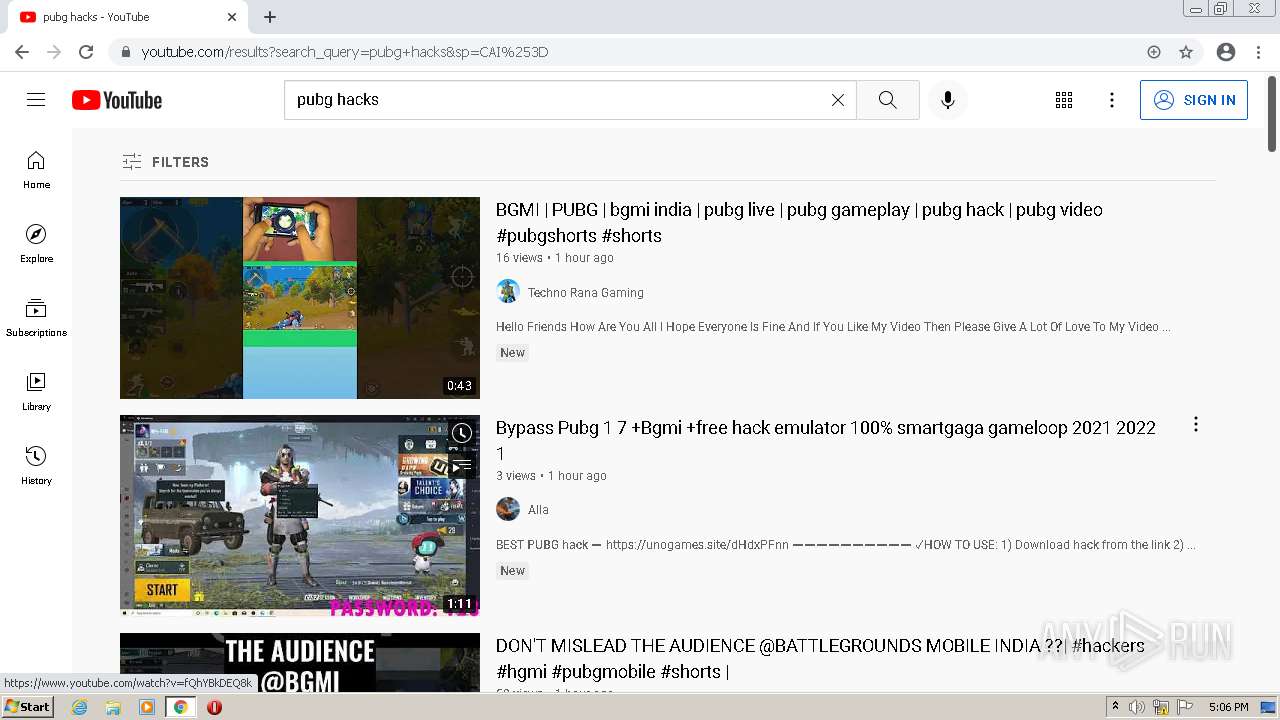The image size is (1280, 720).
Task: Click the browser back arrow
Action: tap(22, 52)
